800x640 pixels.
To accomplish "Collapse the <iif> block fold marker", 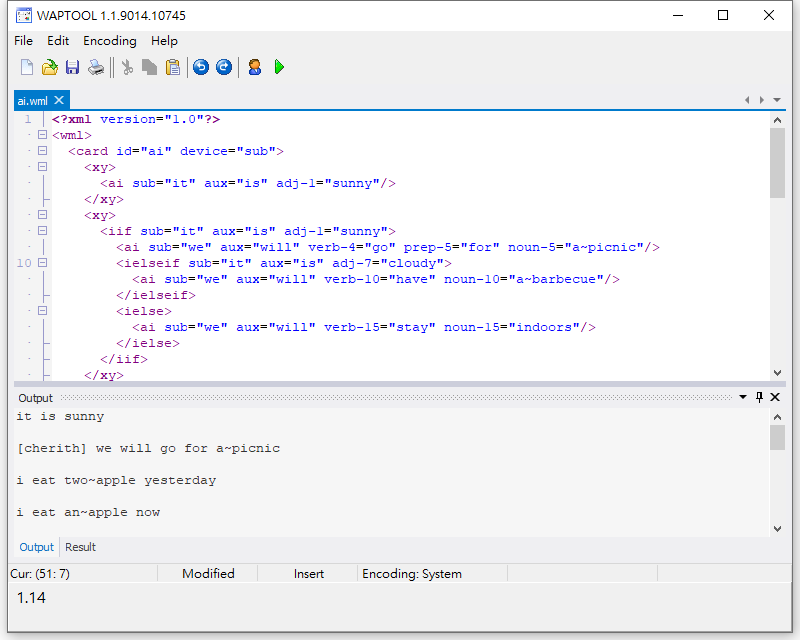I will tap(42, 231).
